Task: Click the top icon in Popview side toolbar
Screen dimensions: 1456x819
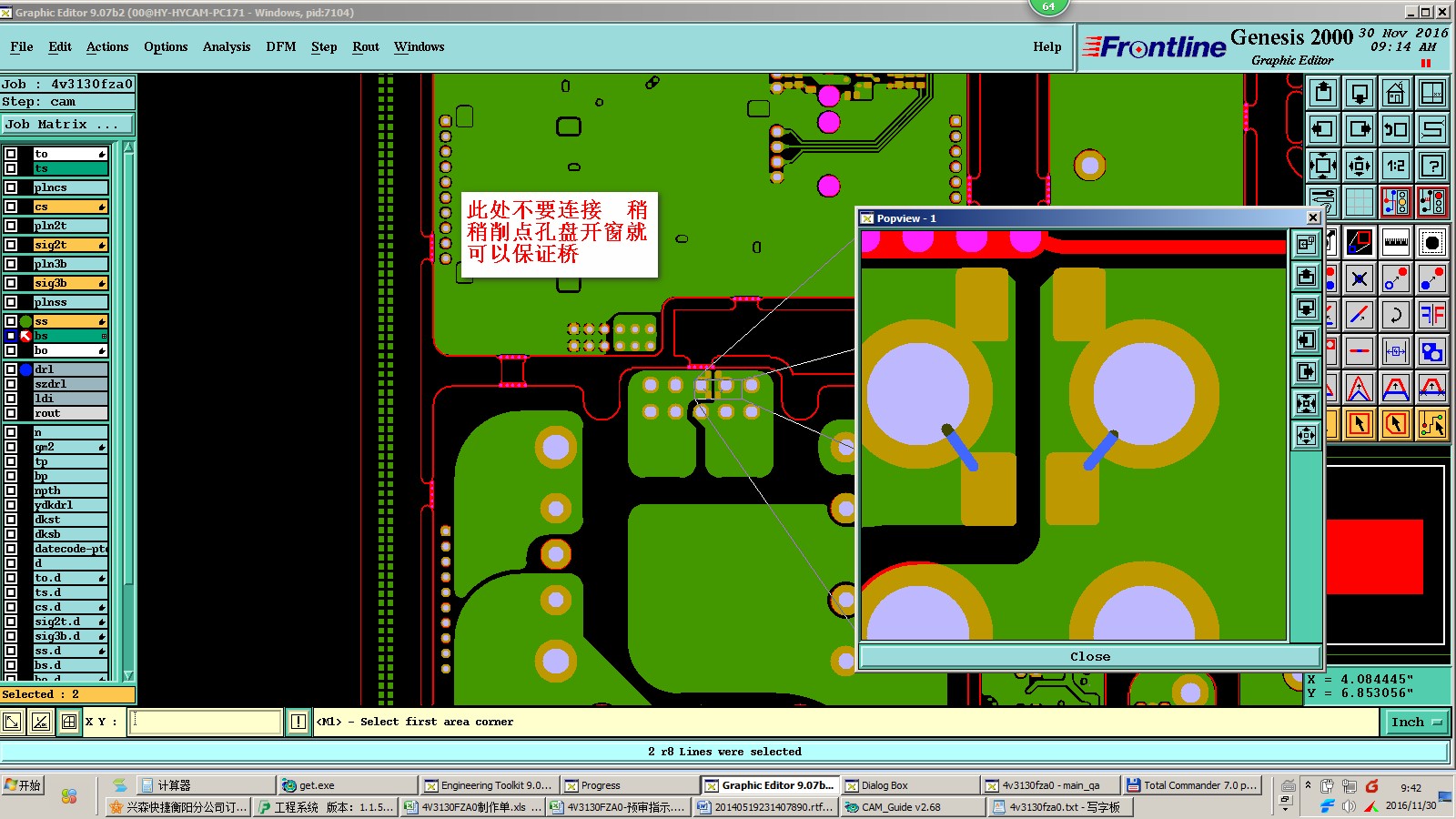Action: [x=1306, y=244]
